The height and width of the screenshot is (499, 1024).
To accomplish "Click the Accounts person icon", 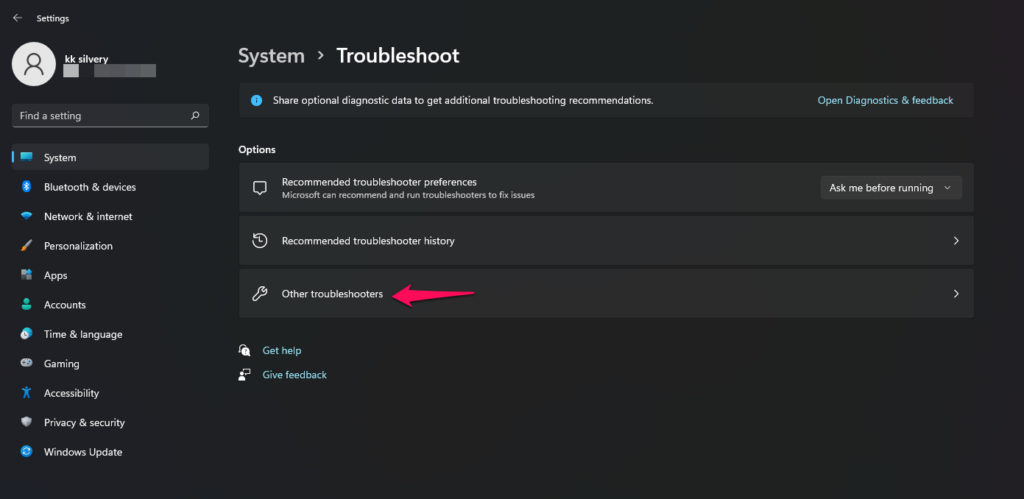I will 26,304.
